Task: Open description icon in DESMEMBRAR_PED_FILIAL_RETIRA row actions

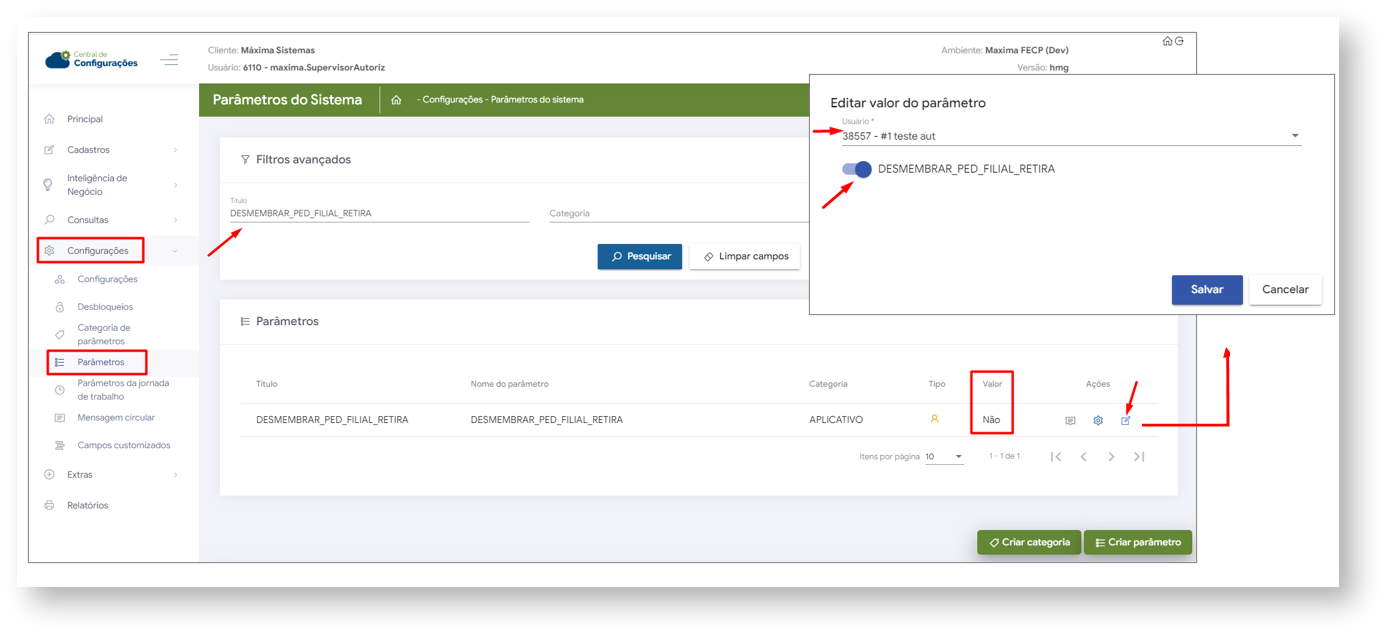Action: pyautogui.click(x=1070, y=421)
